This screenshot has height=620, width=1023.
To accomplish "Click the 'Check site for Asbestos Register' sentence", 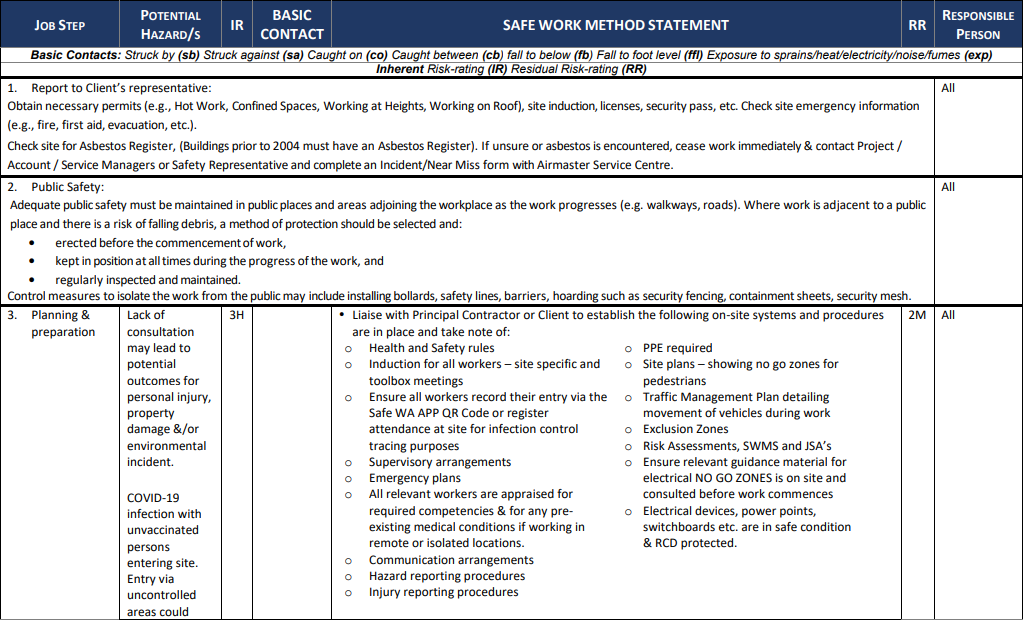I will pyautogui.click(x=454, y=155).
